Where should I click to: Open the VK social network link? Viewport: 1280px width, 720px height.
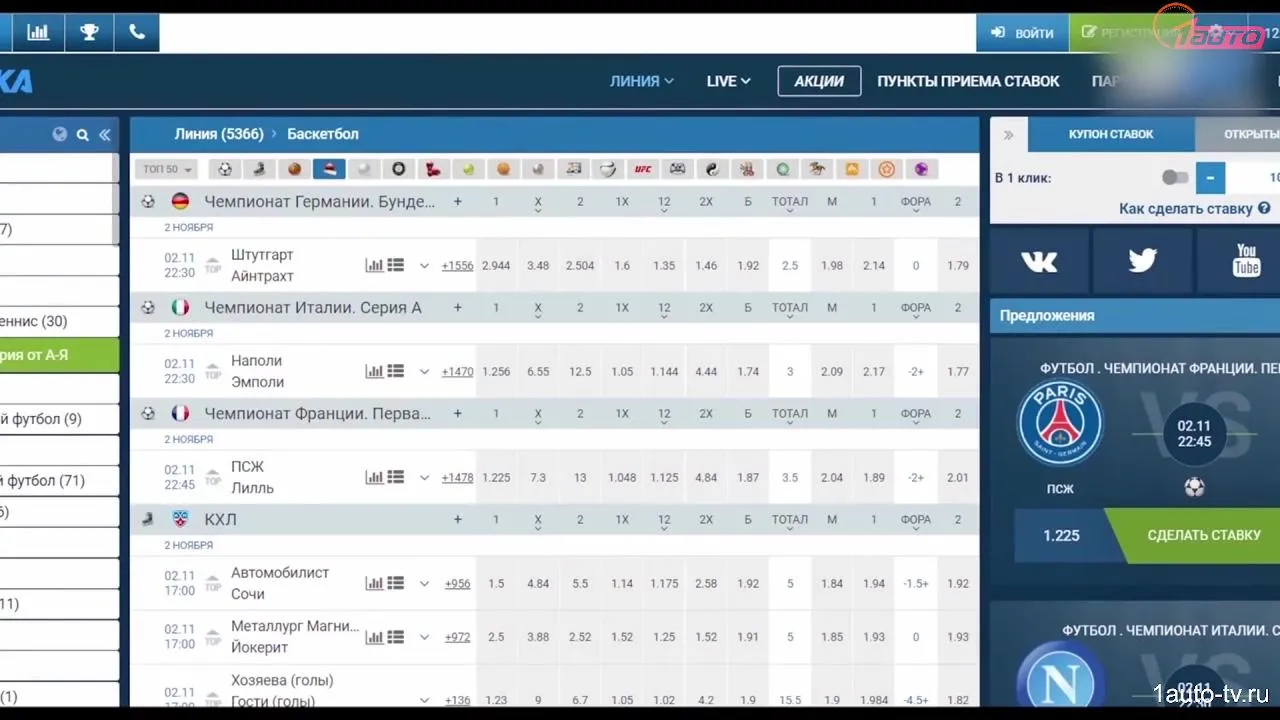point(1039,262)
